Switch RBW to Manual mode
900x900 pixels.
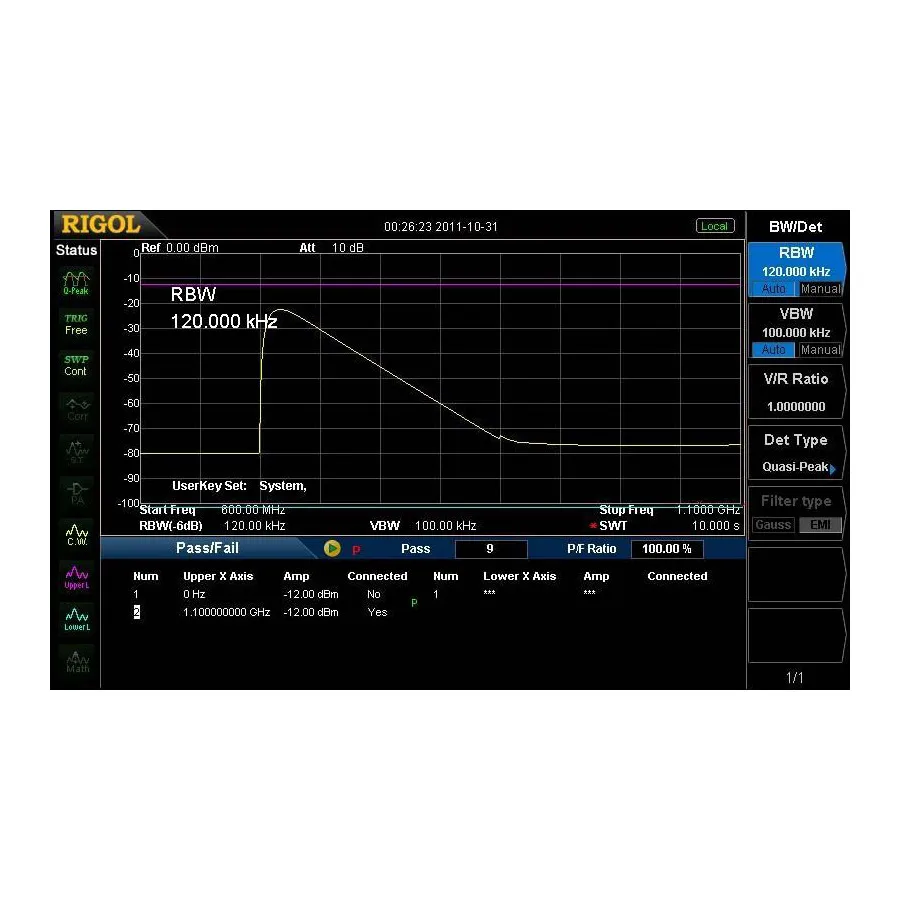(820, 288)
